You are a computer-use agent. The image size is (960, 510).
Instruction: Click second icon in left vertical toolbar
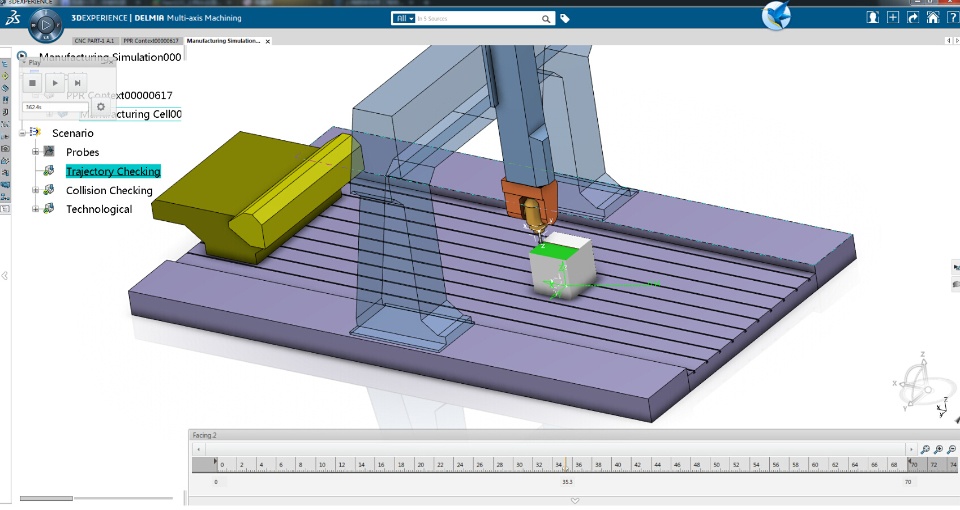[x=5, y=76]
